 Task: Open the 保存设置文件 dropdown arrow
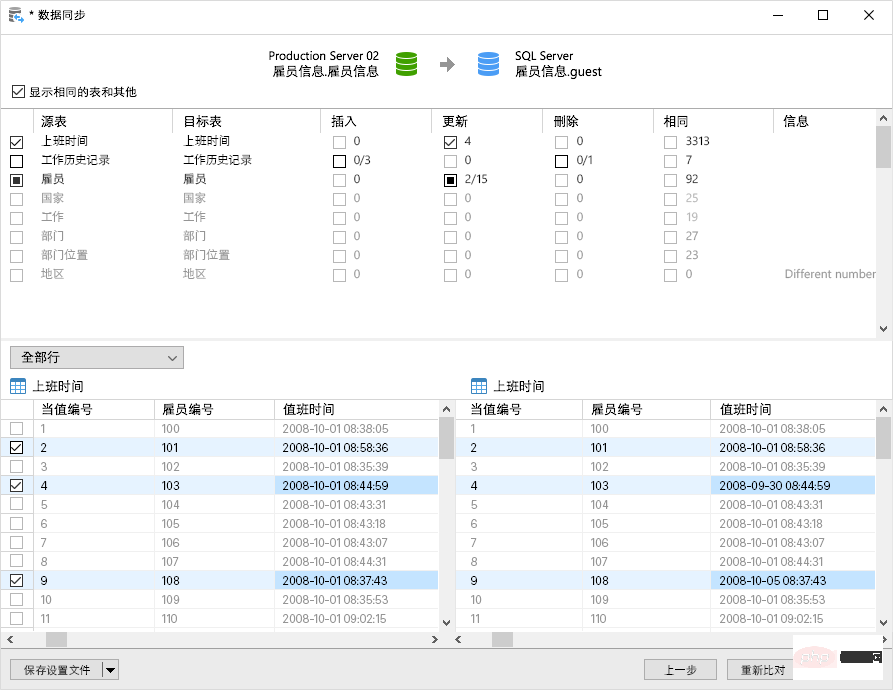coord(110,670)
